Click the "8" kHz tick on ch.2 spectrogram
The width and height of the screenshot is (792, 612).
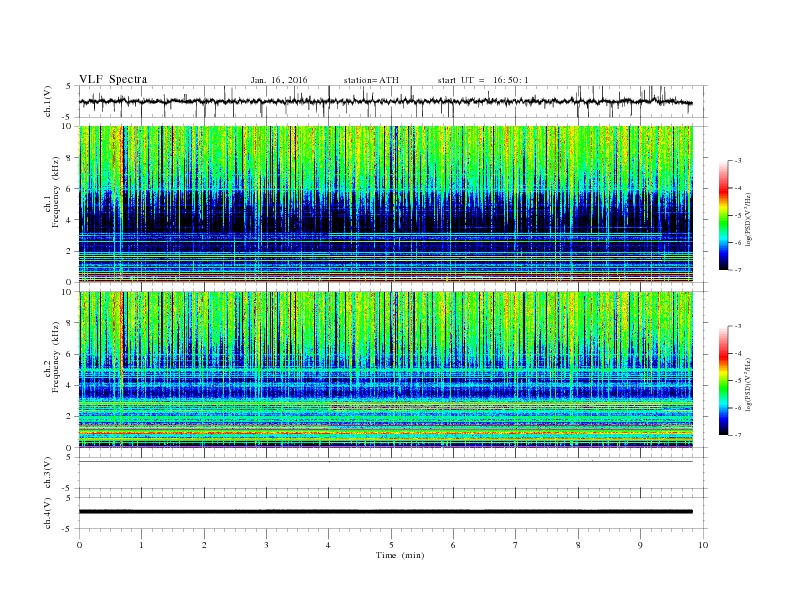[70, 323]
